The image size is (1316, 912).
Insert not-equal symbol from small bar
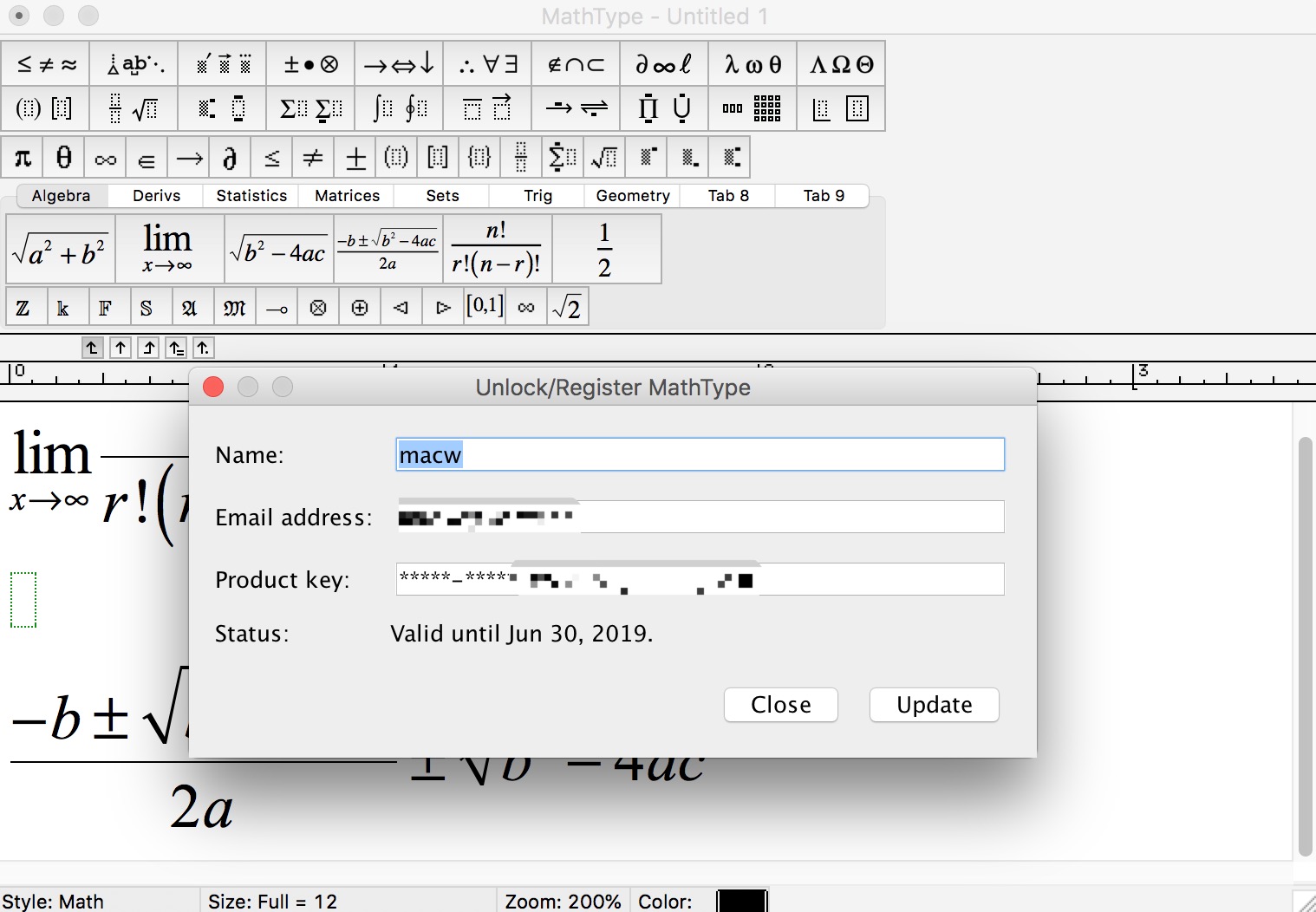click(x=313, y=158)
